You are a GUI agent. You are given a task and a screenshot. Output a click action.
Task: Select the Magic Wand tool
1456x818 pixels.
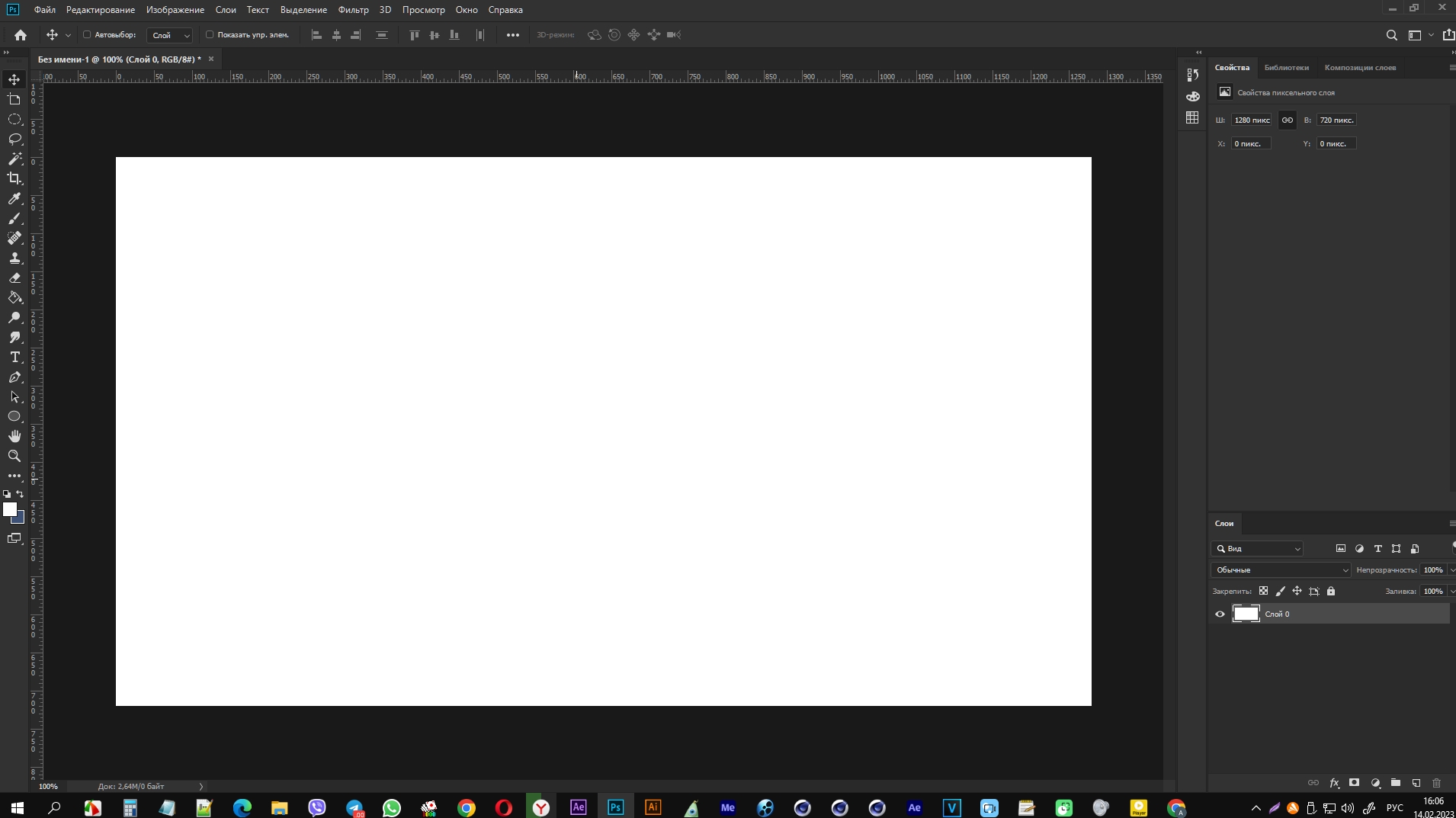[14, 159]
